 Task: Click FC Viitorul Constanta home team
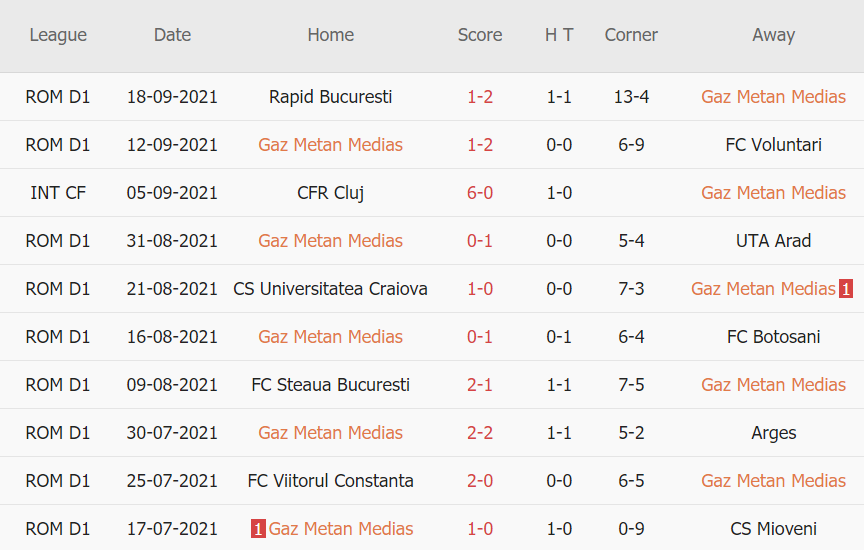click(x=330, y=481)
